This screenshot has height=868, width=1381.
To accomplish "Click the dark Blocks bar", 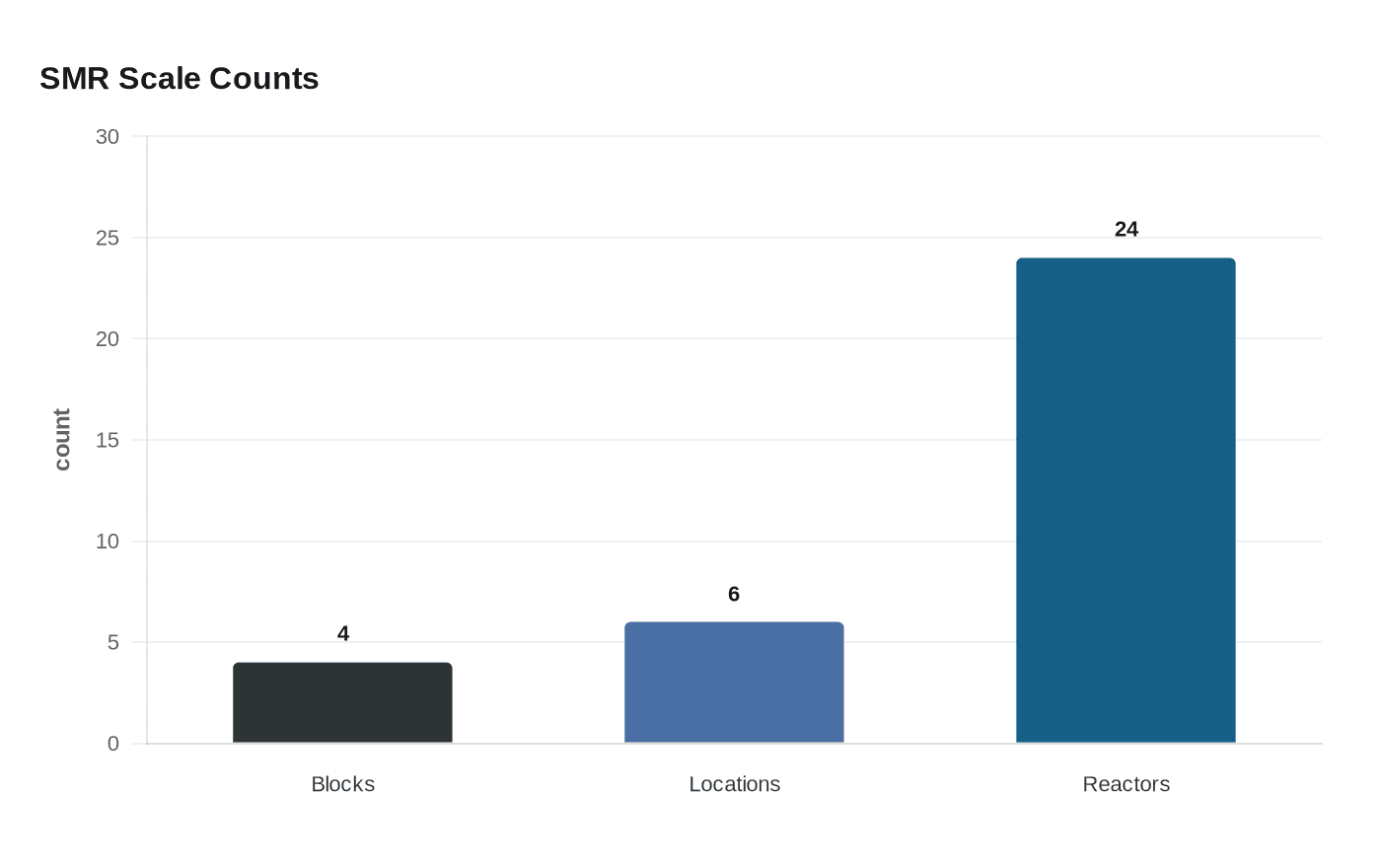I will [x=342, y=702].
